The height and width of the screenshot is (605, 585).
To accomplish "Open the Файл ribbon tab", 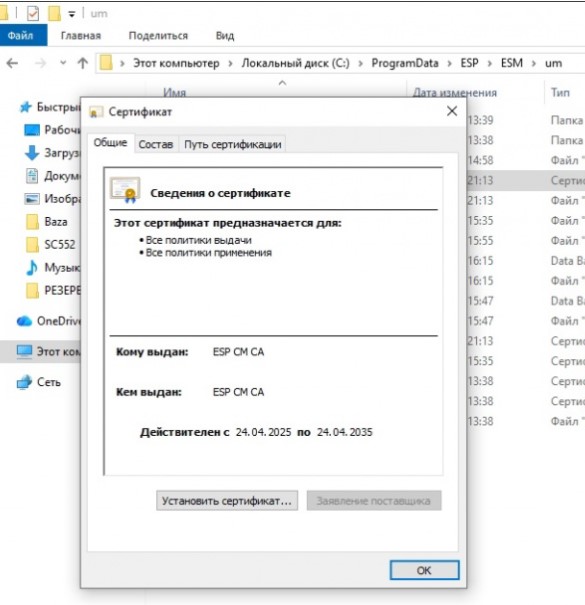I will (x=21, y=35).
